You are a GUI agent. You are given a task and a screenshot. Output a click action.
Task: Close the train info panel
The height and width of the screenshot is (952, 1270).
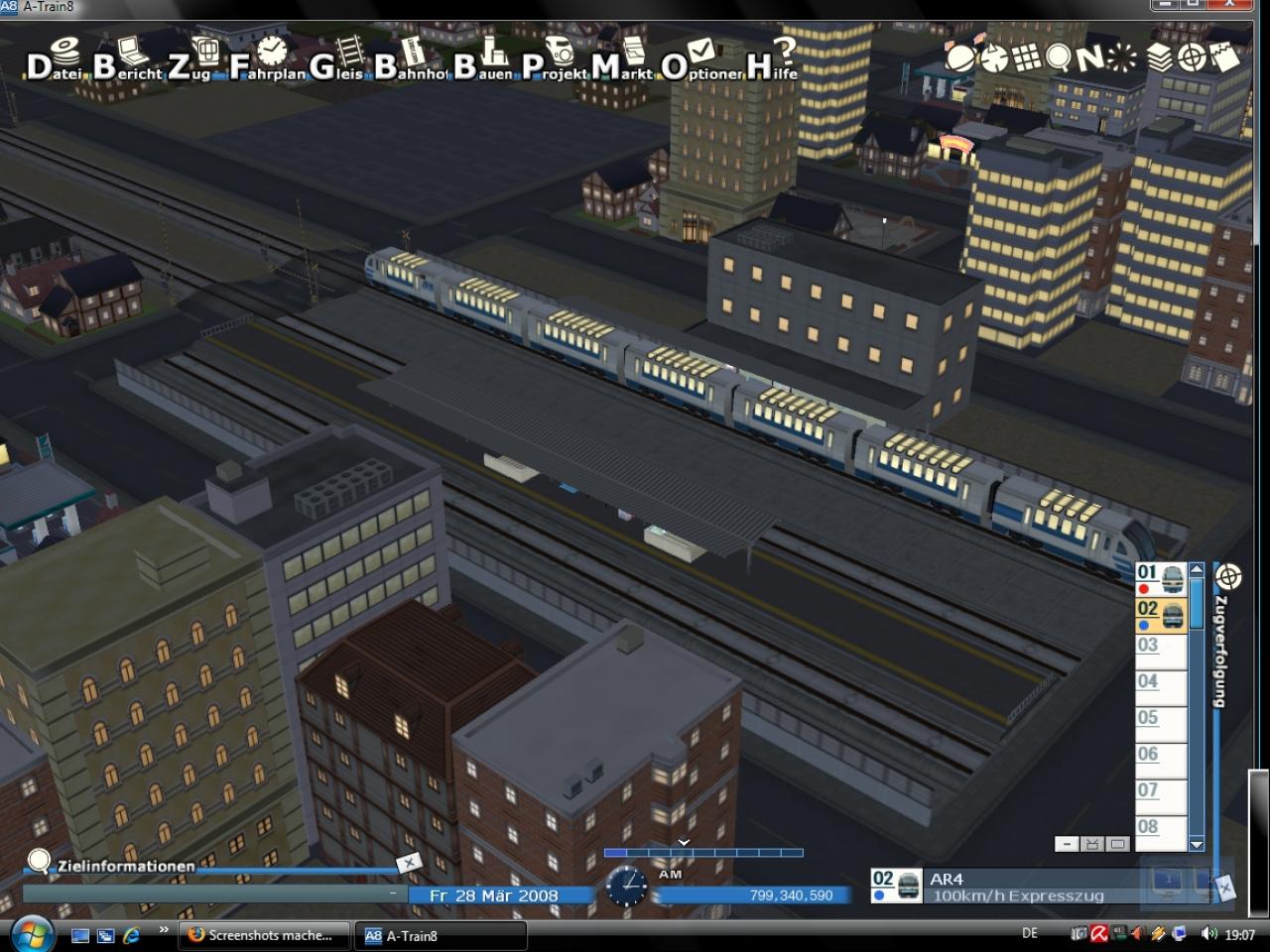[x=1225, y=887]
